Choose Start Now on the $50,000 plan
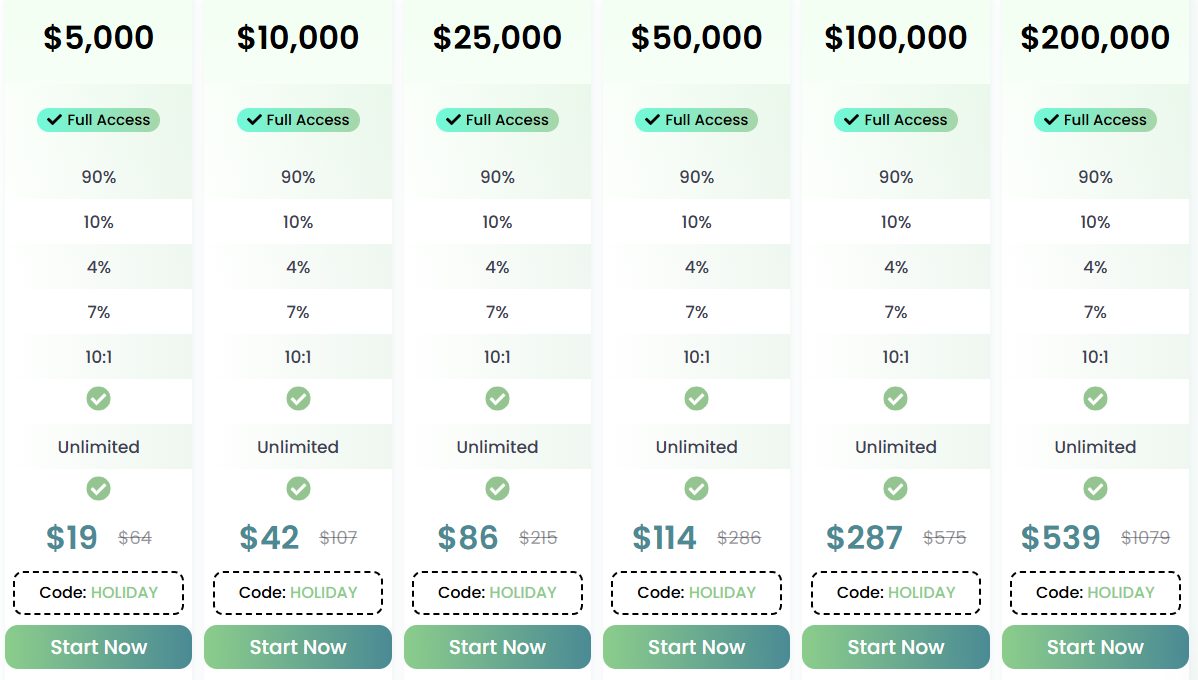The height and width of the screenshot is (680, 1198). pos(696,647)
